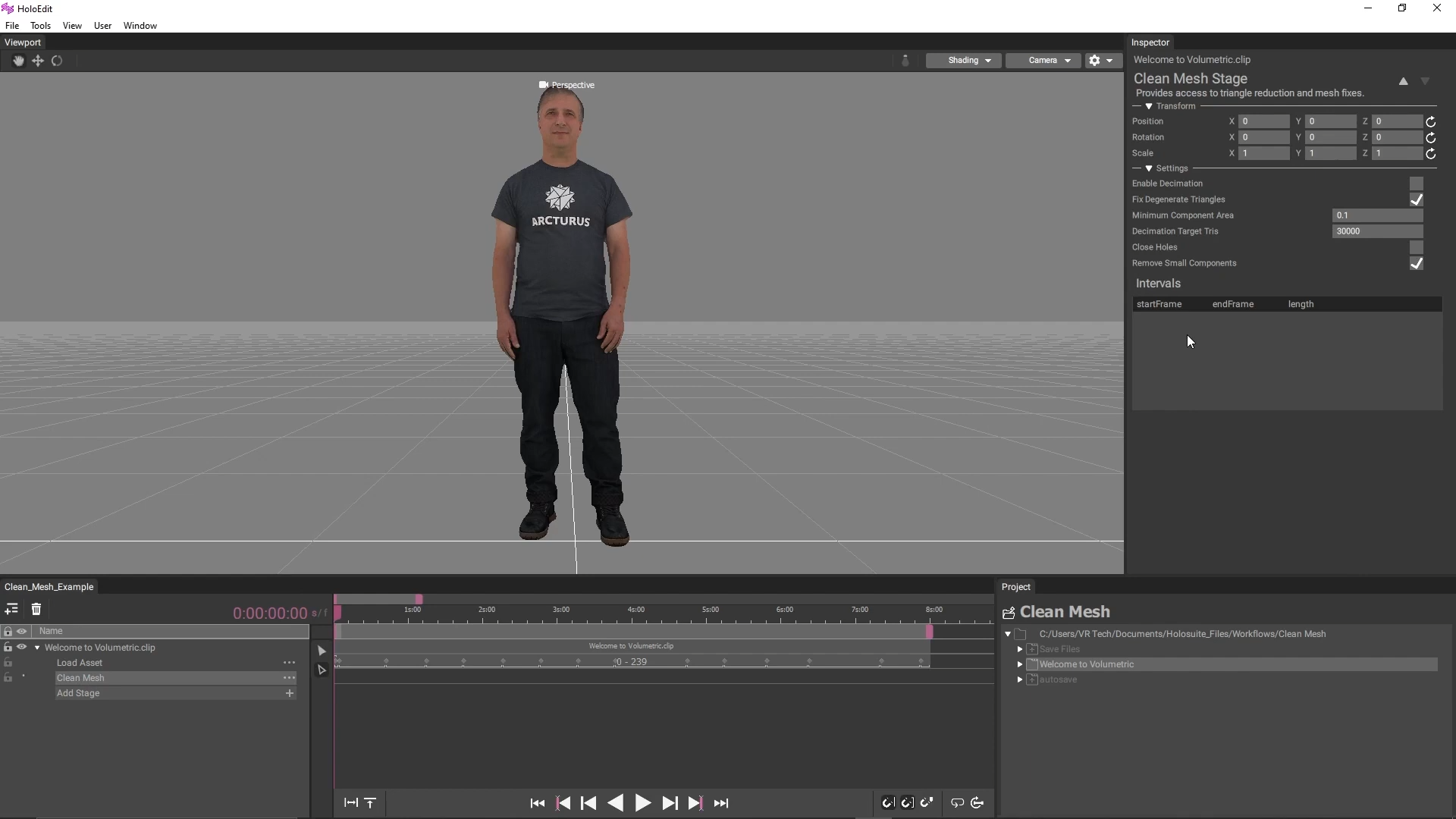Screen dimensions: 1456x819
Task: Play the clip in reverse
Action: (616, 803)
